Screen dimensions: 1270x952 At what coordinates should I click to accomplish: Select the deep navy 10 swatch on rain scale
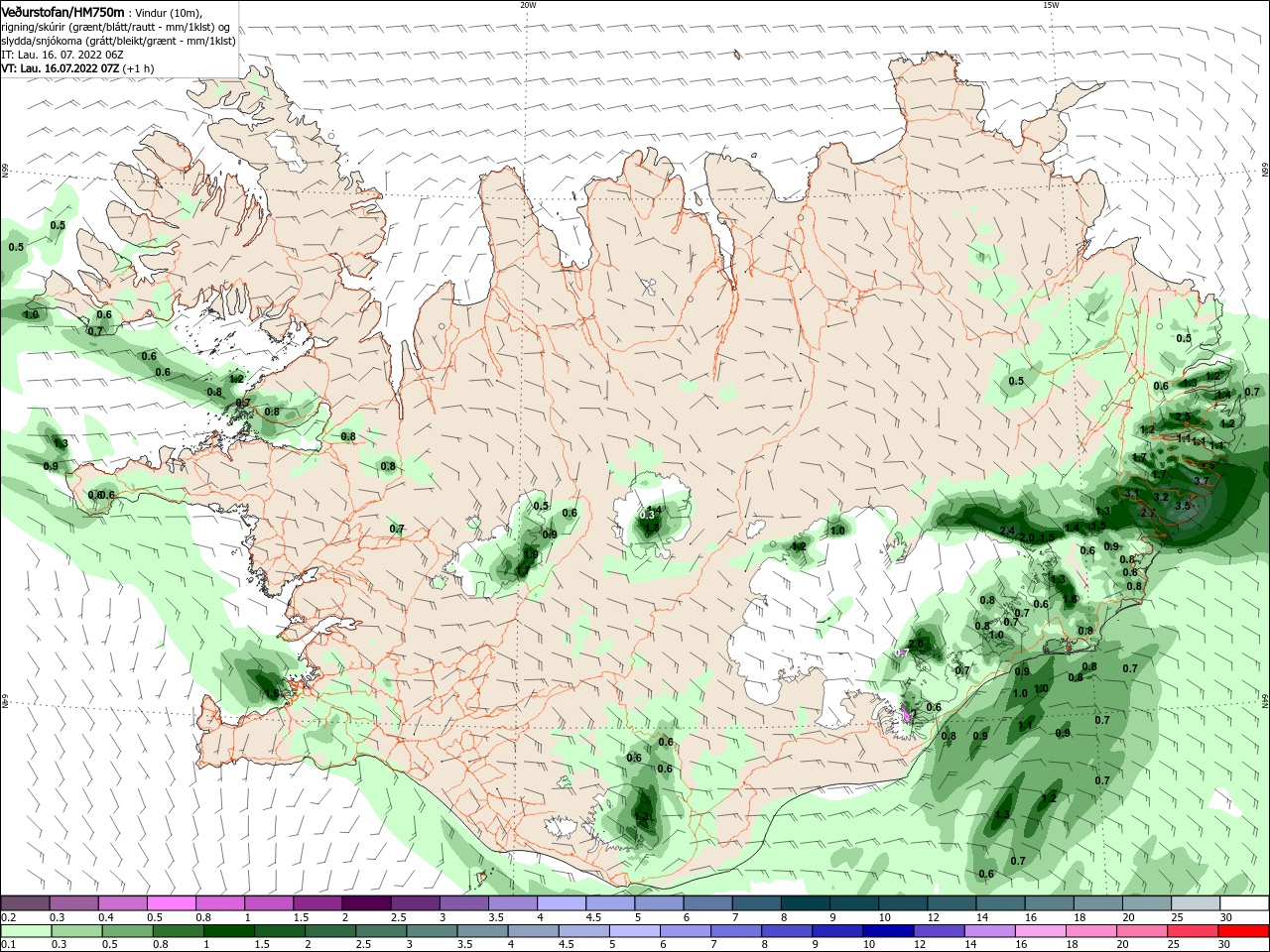[887, 931]
